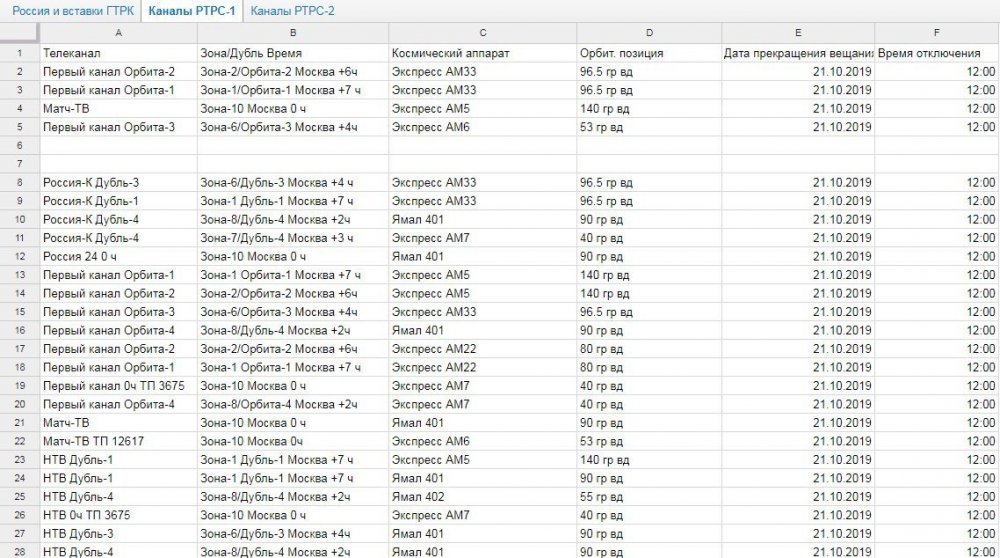Select column A header
This screenshot has width=1000, height=558.
(x=118, y=35)
